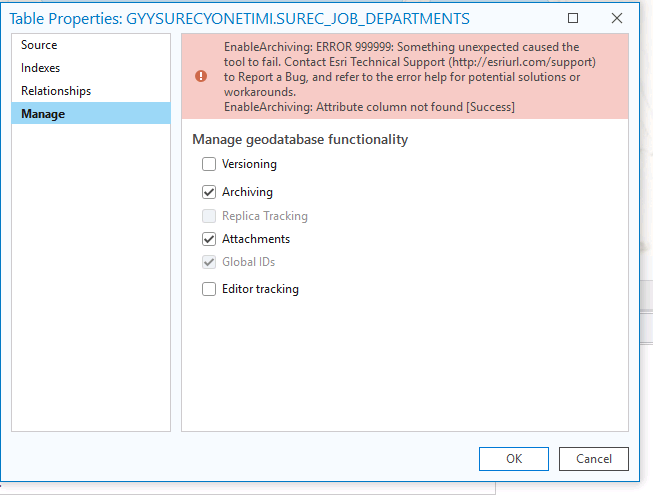Viewport: 653px width, 501px height.
Task: Close the Table Properties dialog
Action: (x=619, y=18)
